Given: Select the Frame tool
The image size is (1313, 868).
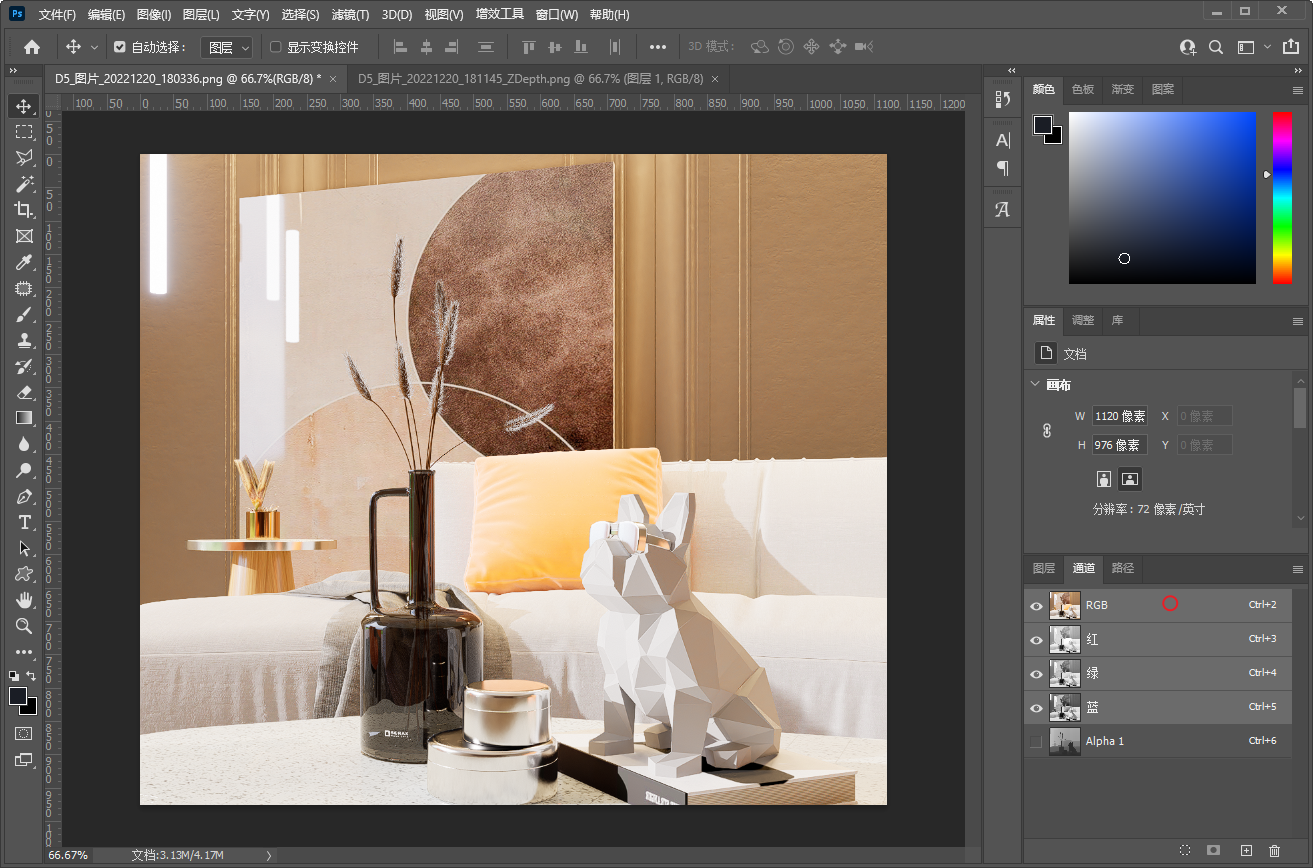Looking at the screenshot, I should [x=24, y=236].
